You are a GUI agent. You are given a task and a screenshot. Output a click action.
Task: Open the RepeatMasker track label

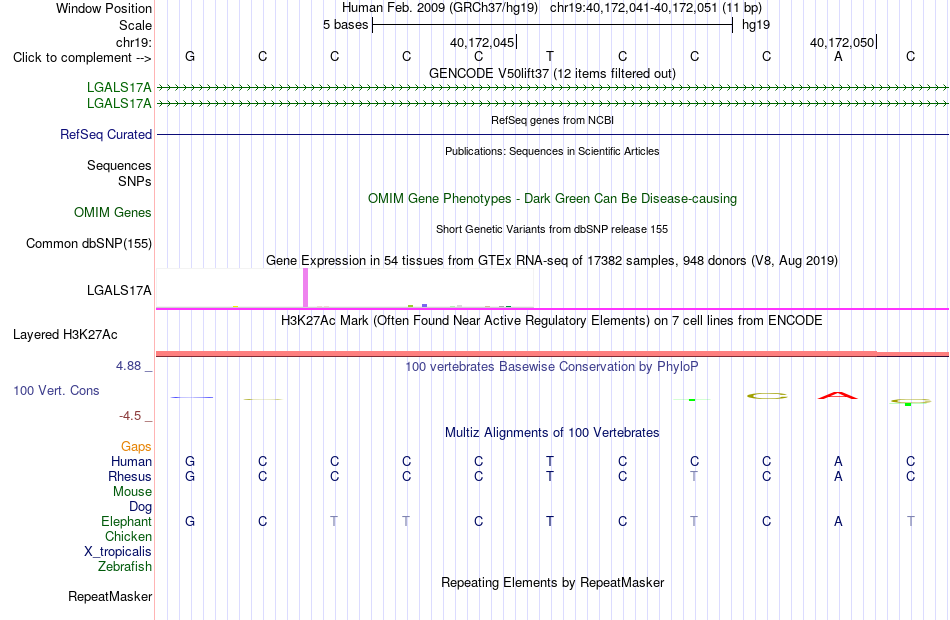(110, 596)
